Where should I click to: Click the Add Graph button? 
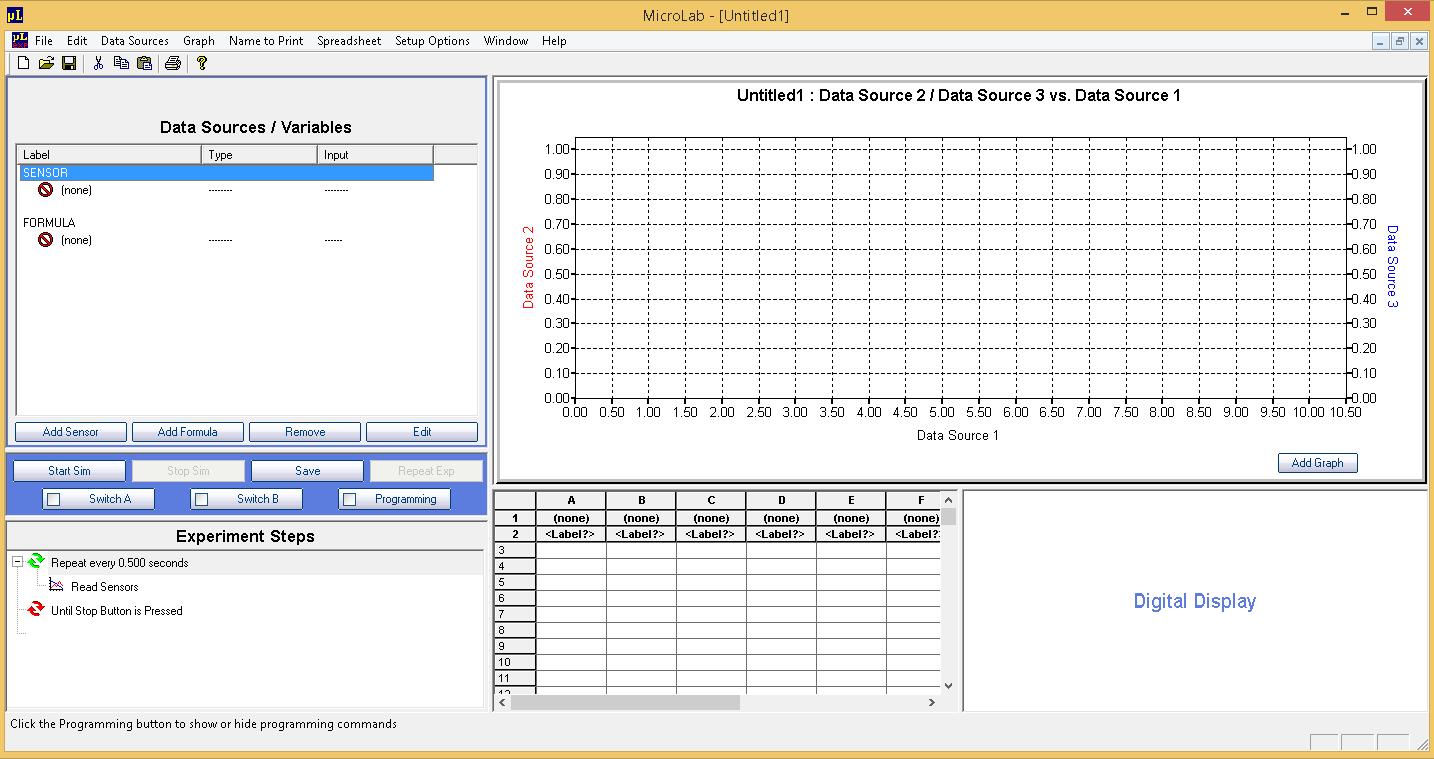point(1317,463)
